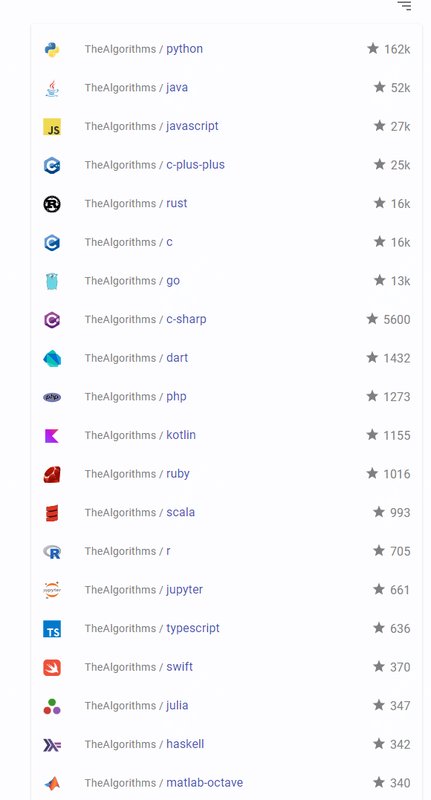Click the blue R language logo
This screenshot has height=800, width=431.
pos(52,552)
